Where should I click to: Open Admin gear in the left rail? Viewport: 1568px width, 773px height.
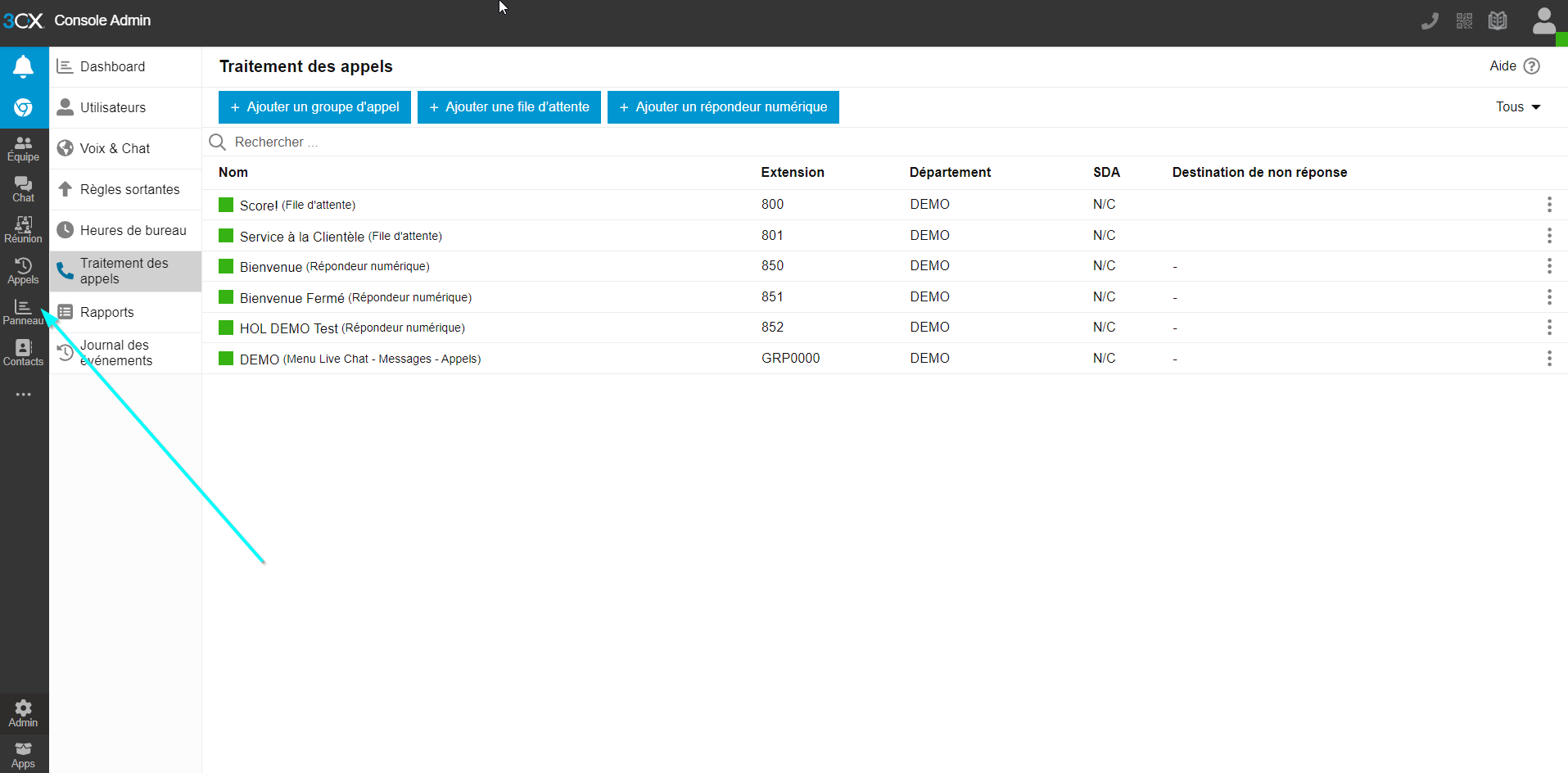pyautogui.click(x=24, y=714)
